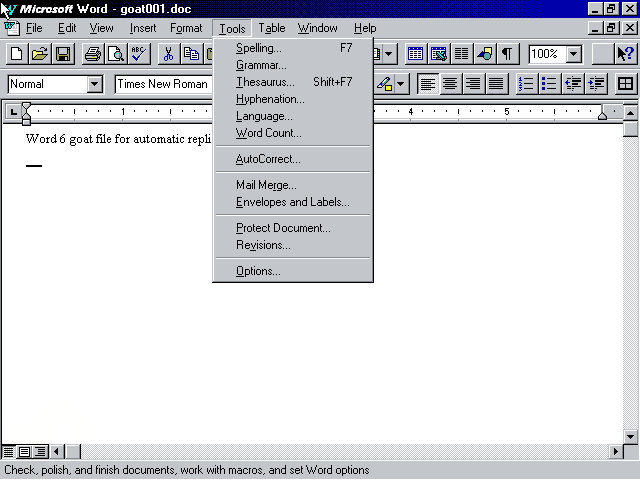This screenshot has height=480, width=640.
Task: Choose Options... from the Tools menu
Action: coord(293,271)
